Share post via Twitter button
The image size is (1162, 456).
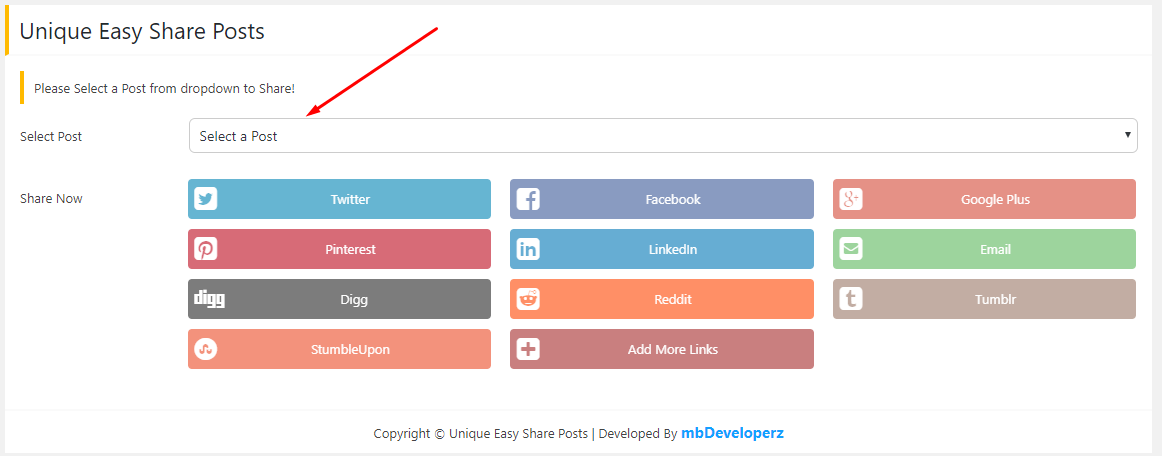(x=350, y=199)
